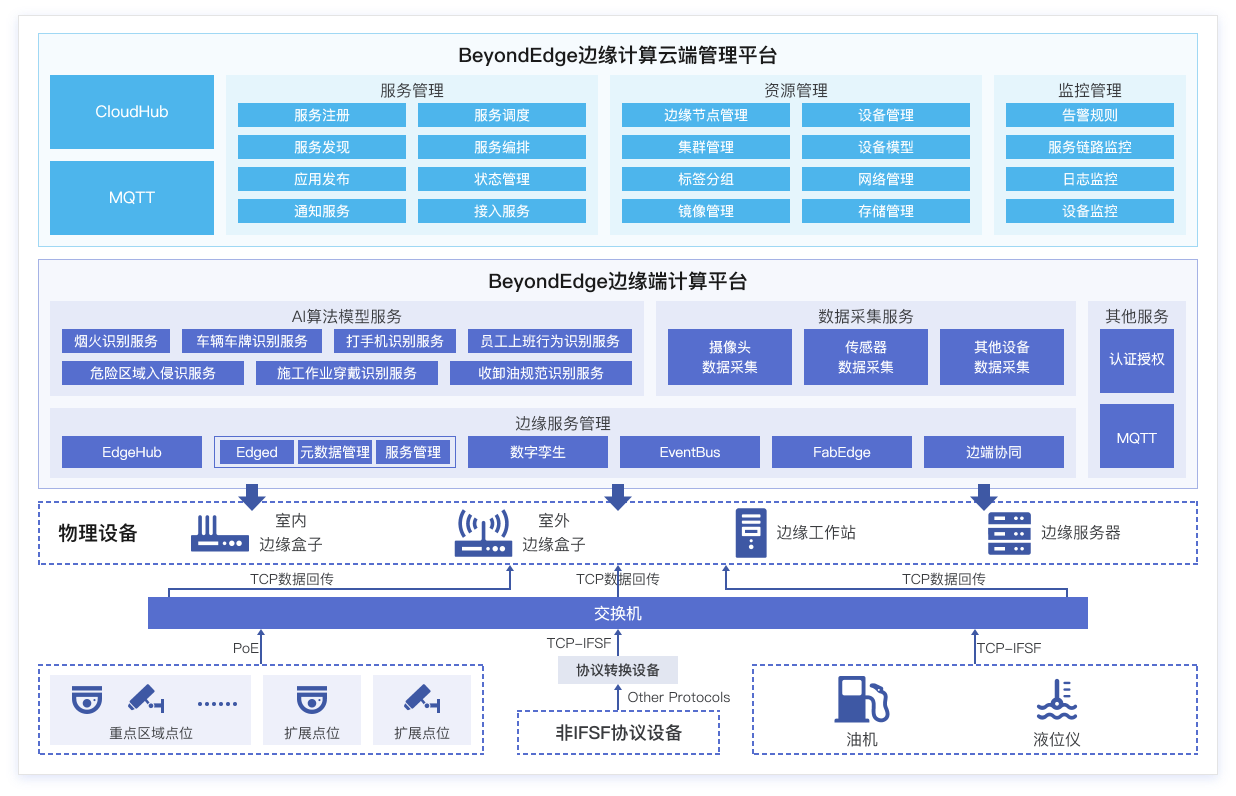
Task: Select the outdoor edge box antenna icon
Action: pyautogui.click(x=483, y=533)
